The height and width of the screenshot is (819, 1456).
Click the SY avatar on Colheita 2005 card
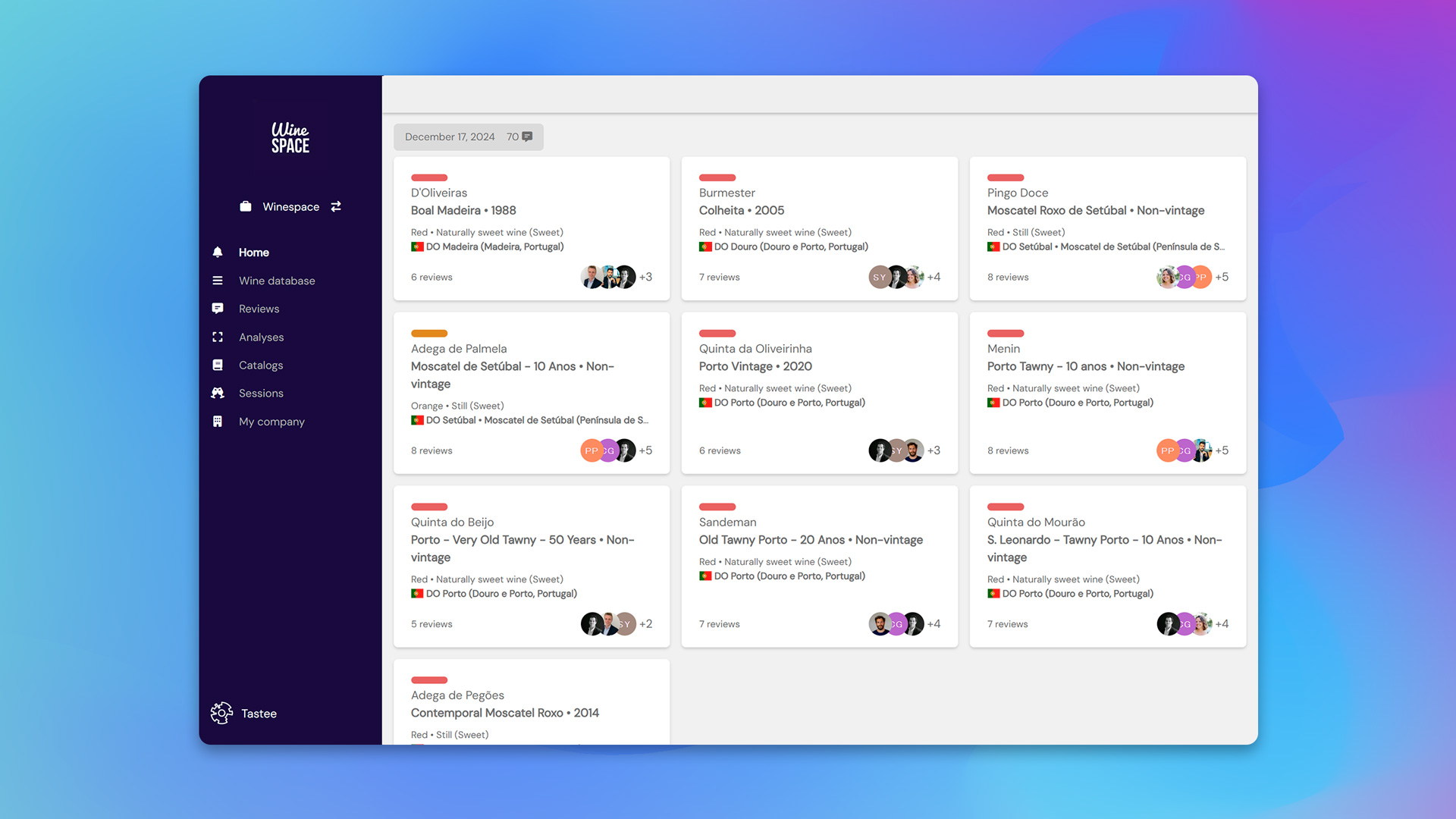point(878,277)
